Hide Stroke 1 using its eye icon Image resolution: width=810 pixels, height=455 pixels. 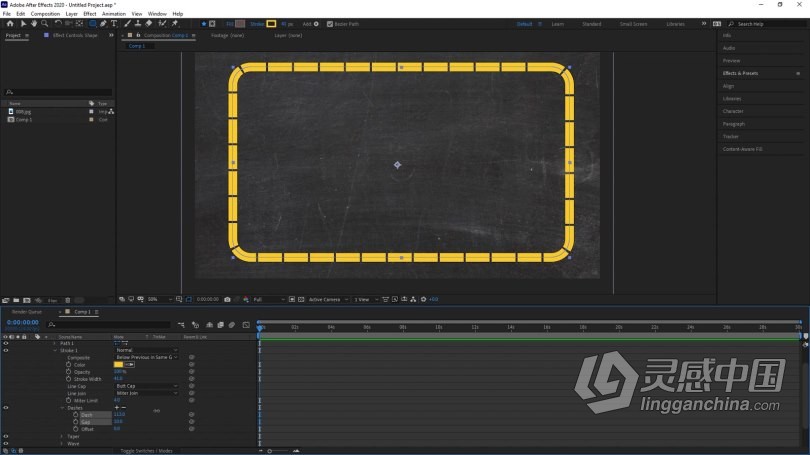pyautogui.click(x=6, y=350)
